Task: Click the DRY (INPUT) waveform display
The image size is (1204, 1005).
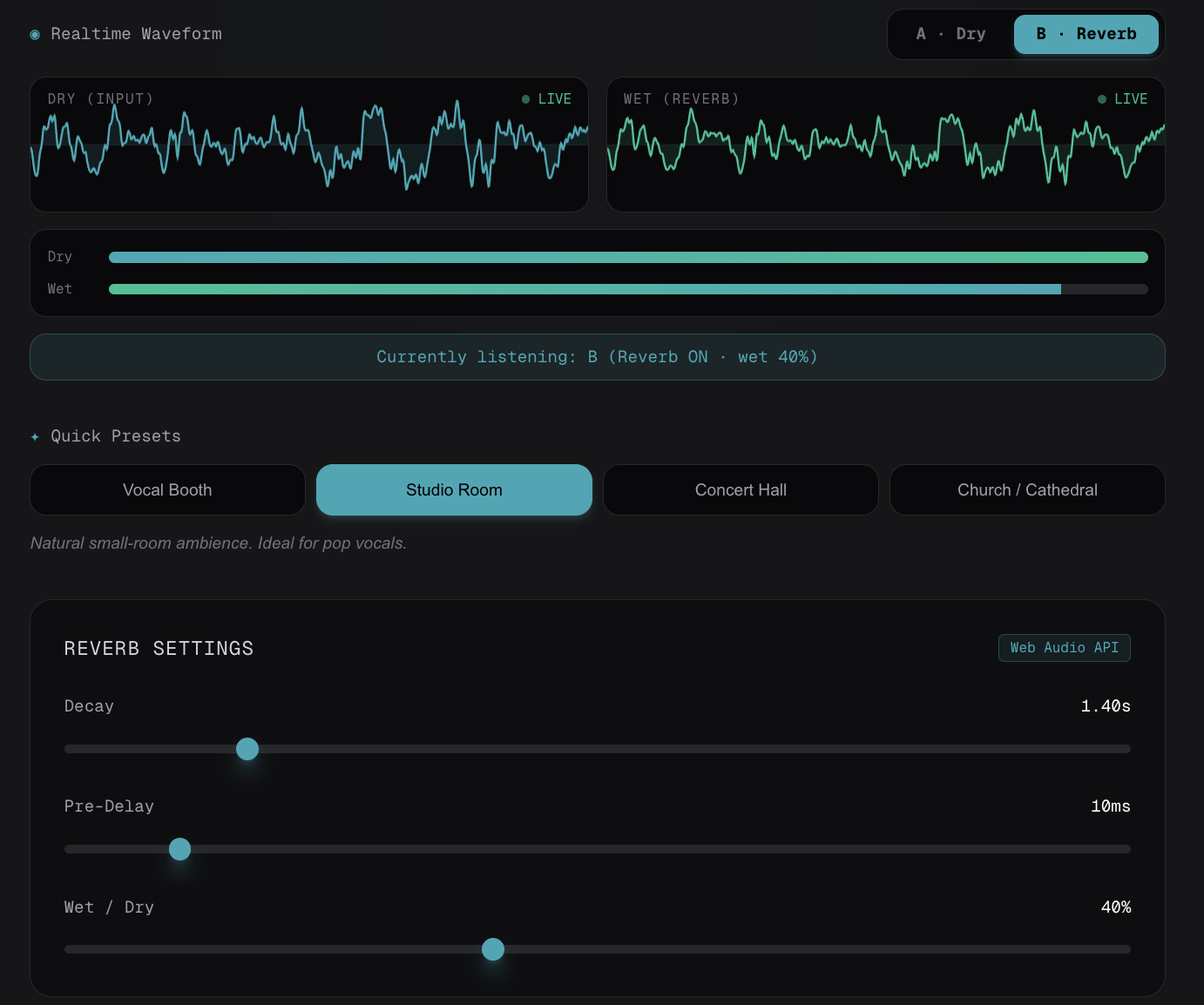Action: pyautogui.click(x=309, y=145)
